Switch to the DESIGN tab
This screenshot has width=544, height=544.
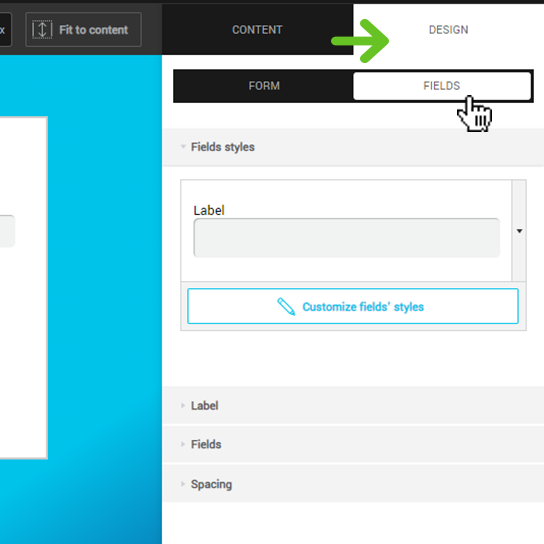(449, 29)
